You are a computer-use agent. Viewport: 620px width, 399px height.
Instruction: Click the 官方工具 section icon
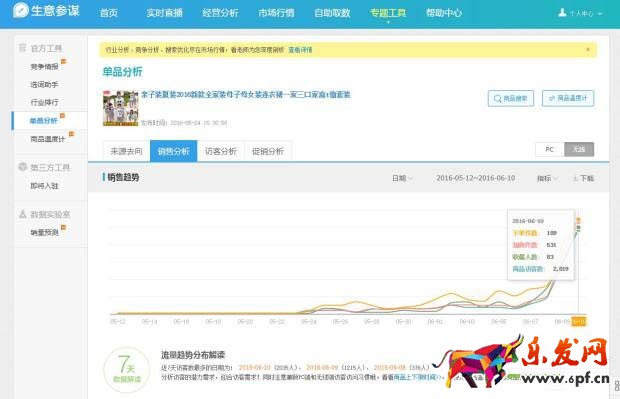tap(23, 48)
